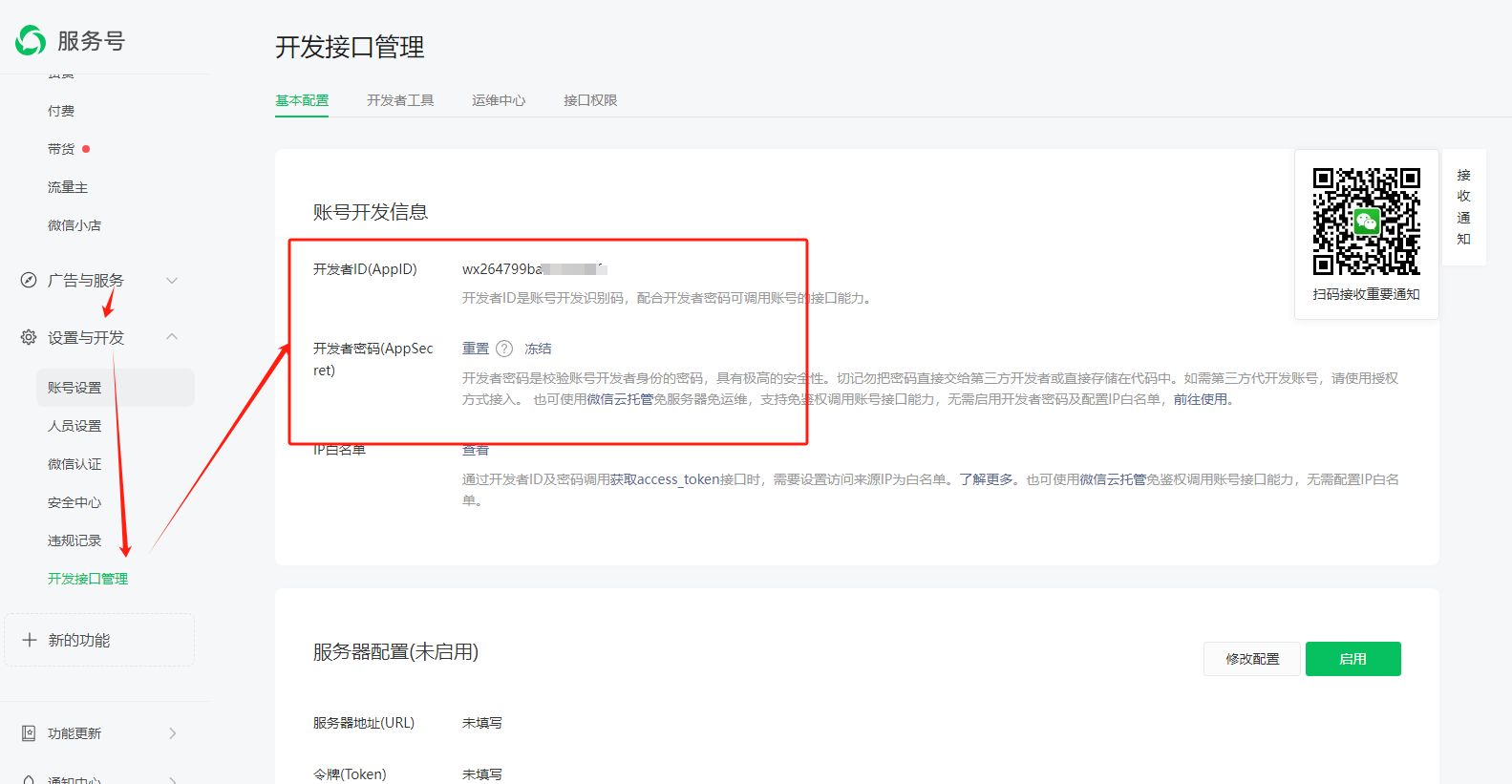Screen dimensions: 1512x784
Task: Click the 开发接口管理 page title
Action: click(350, 47)
